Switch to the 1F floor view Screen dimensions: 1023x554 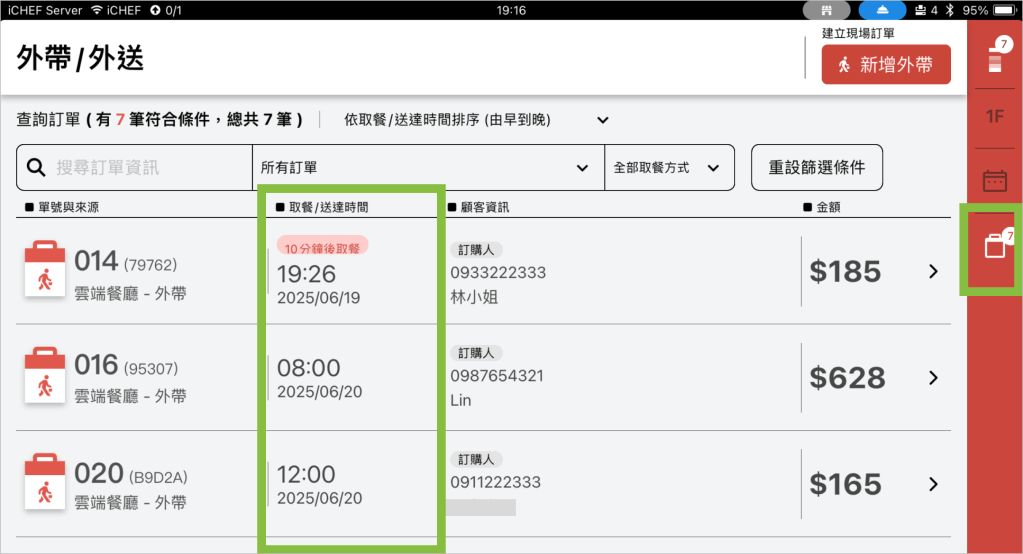click(x=994, y=117)
